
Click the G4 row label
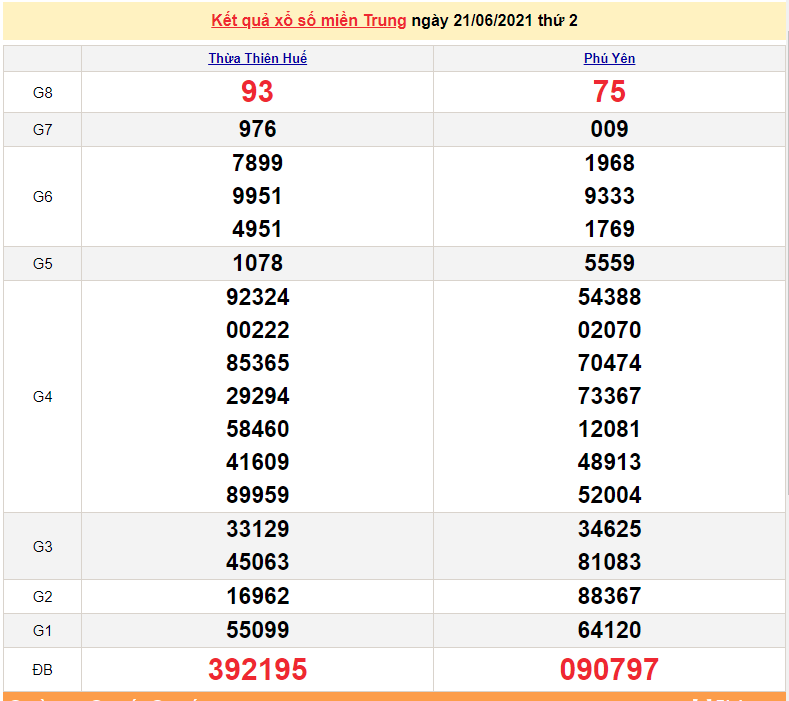click(42, 396)
